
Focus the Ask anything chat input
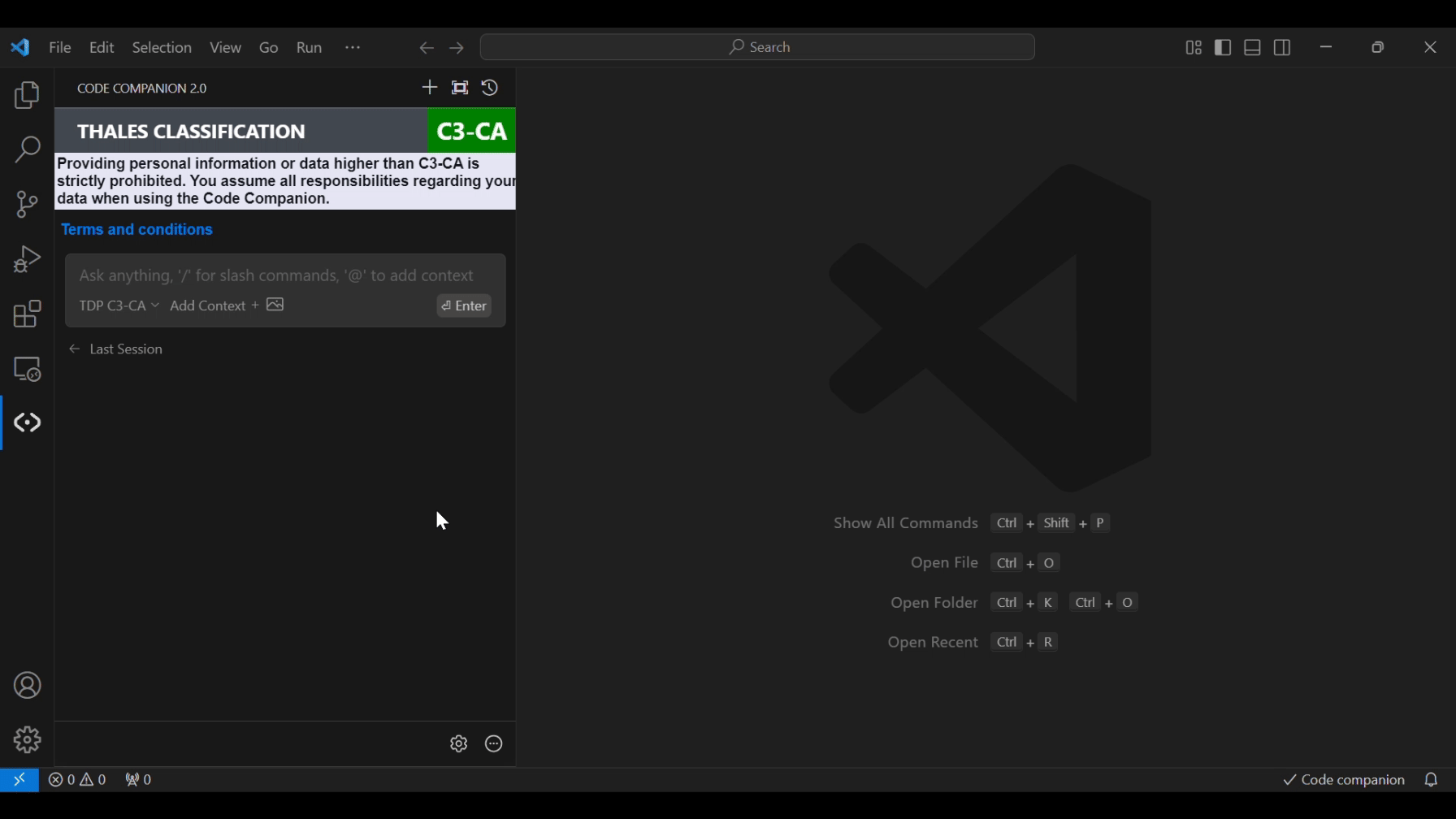pyautogui.click(x=276, y=275)
